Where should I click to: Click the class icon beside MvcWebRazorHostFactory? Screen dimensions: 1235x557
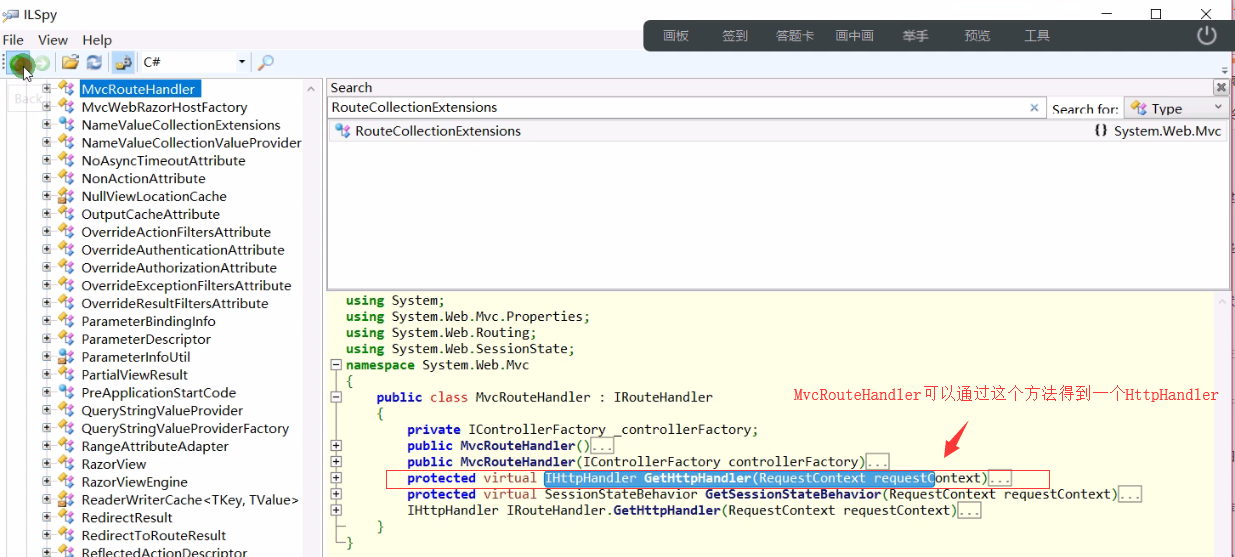point(66,107)
